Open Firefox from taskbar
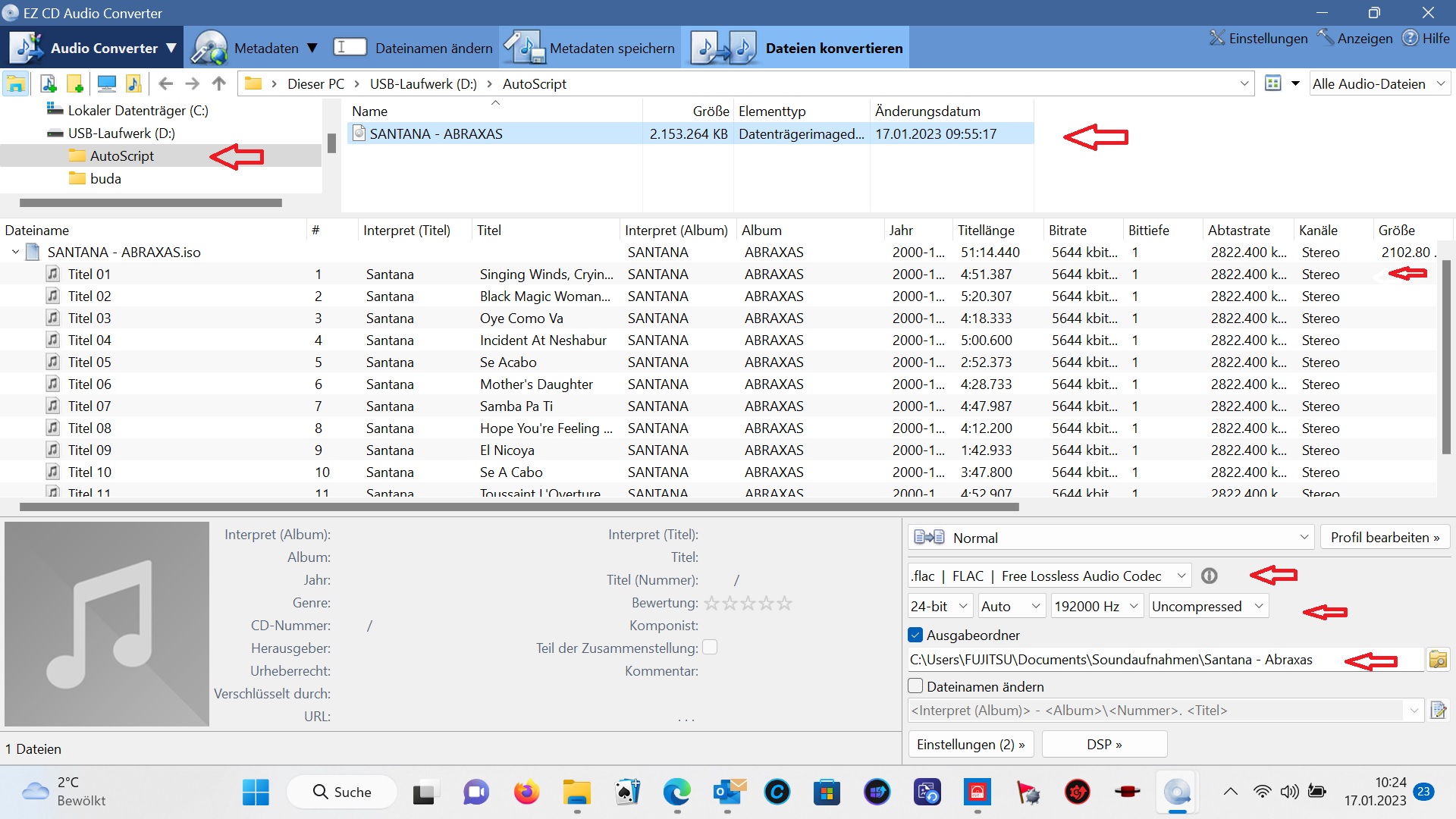Viewport: 1456px width, 819px height. tap(526, 792)
